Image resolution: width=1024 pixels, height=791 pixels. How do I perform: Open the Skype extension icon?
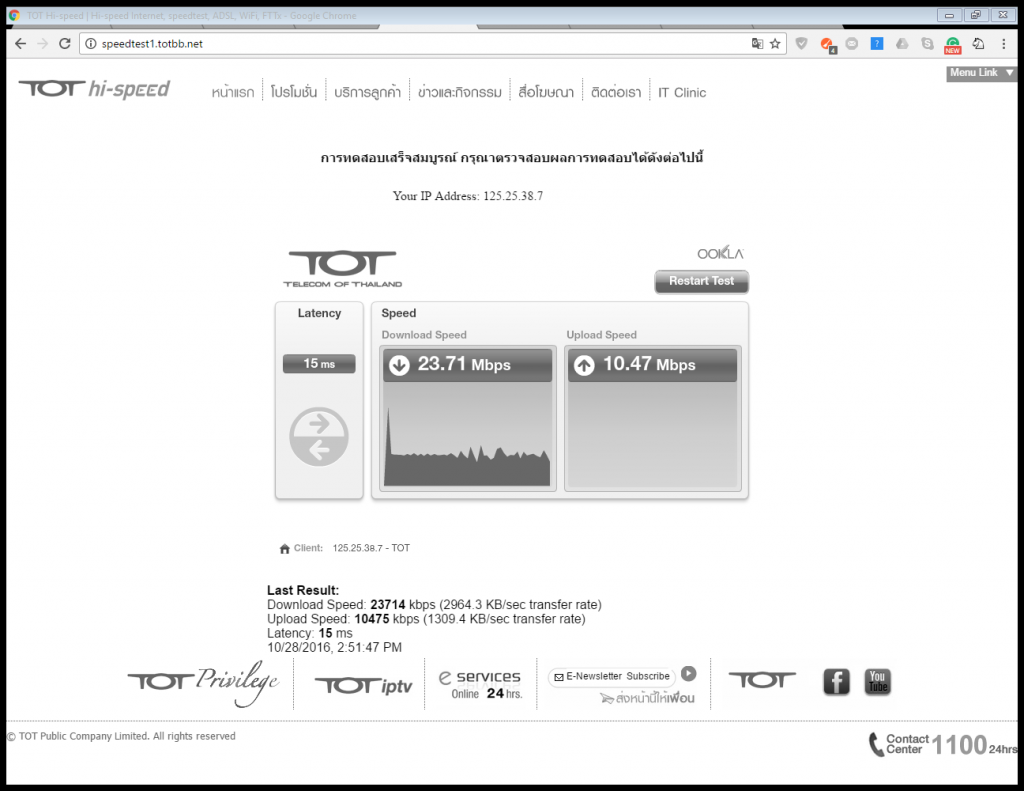927,44
